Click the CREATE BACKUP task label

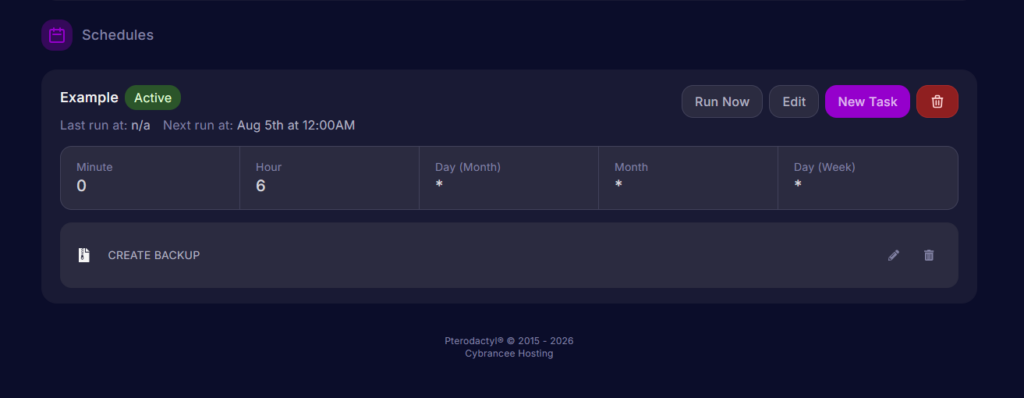coord(154,256)
